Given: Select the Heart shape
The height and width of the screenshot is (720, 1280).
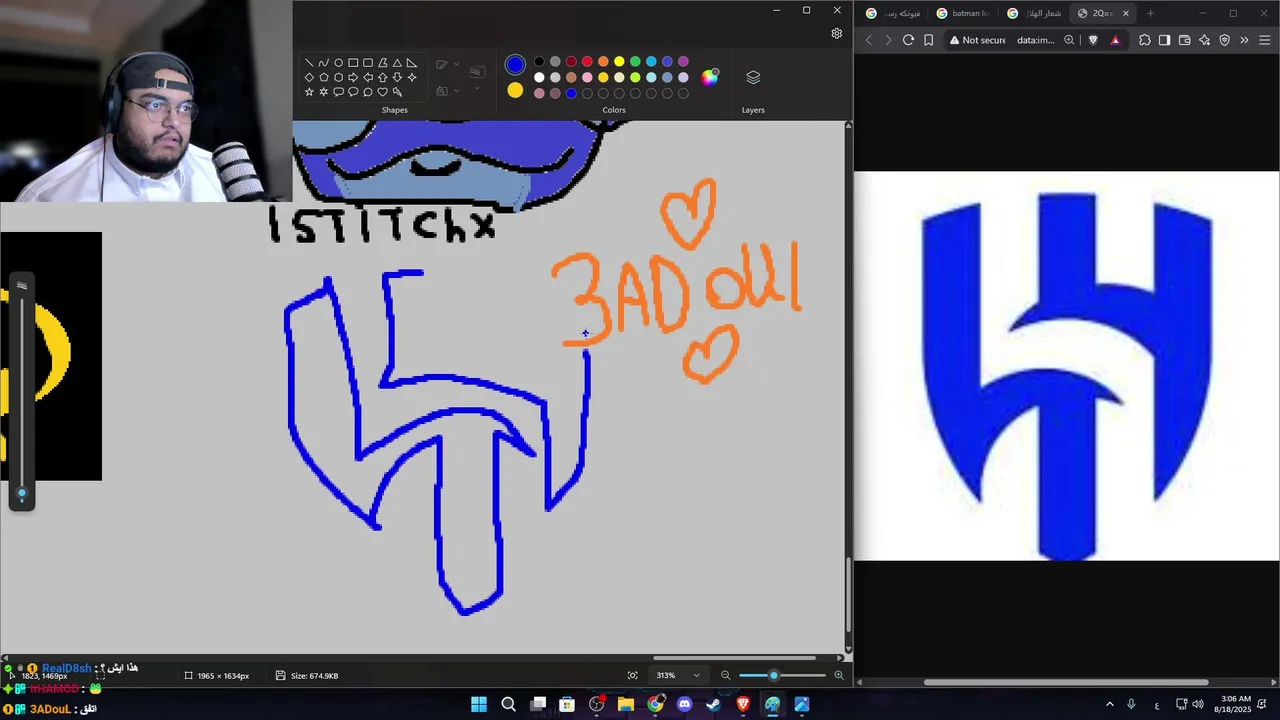Looking at the screenshot, I should click(x=383, y=92).
